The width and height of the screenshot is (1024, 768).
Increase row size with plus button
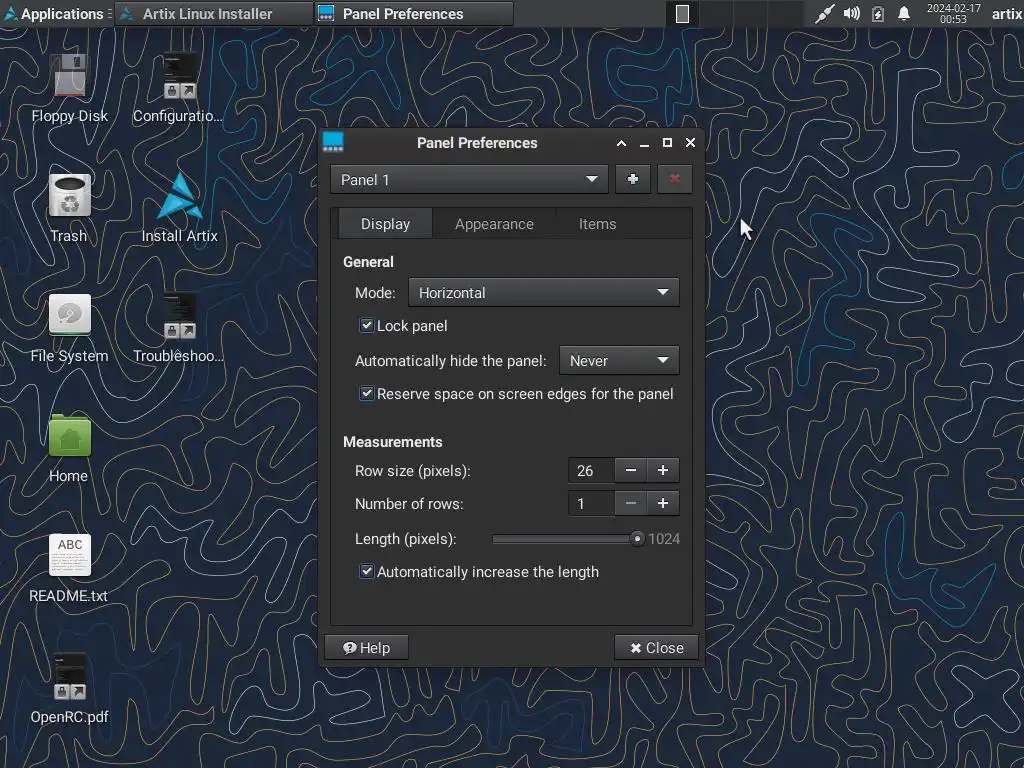point(663,470)
